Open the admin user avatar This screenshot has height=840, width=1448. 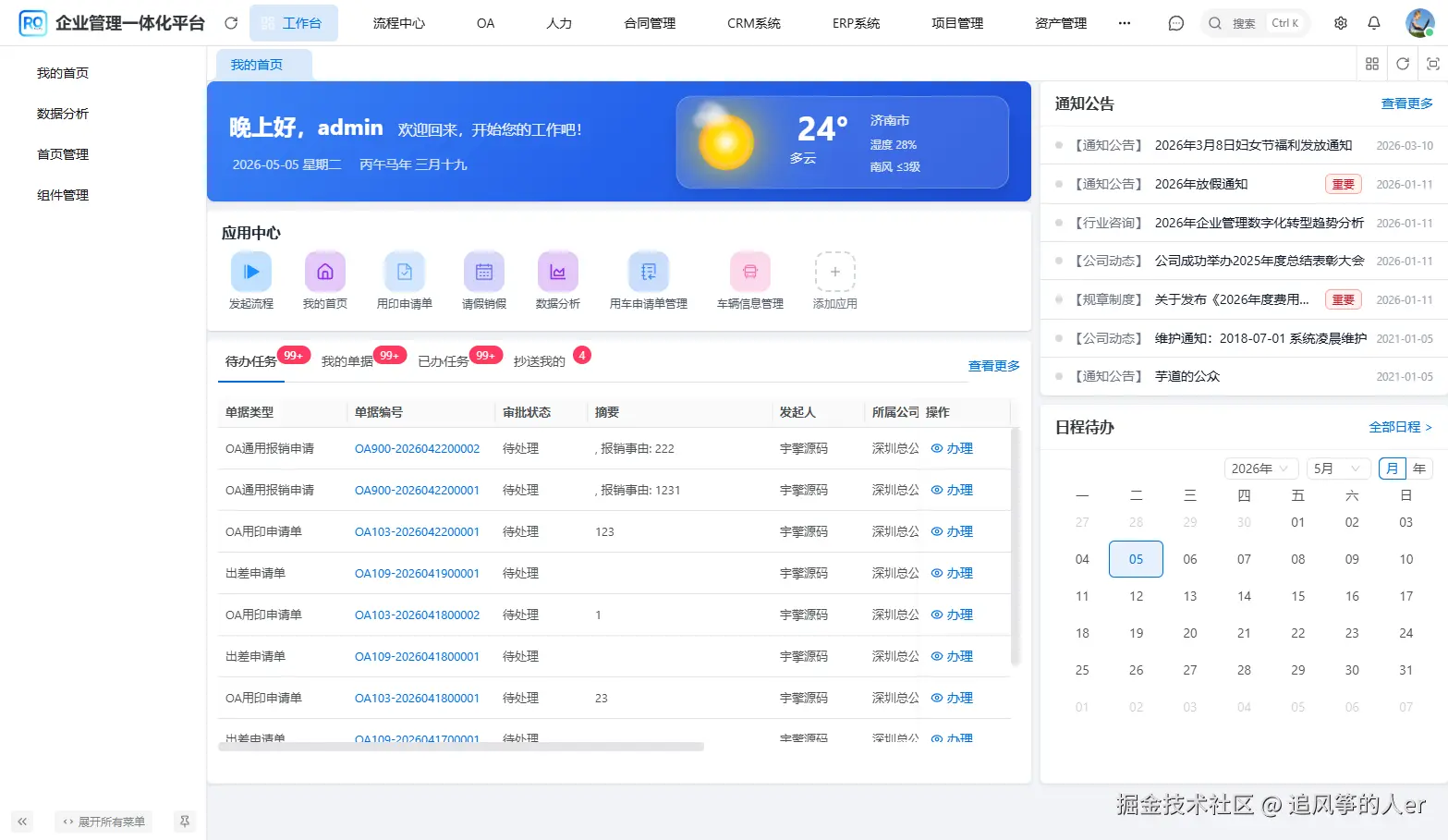click(x=1419, y=22)
